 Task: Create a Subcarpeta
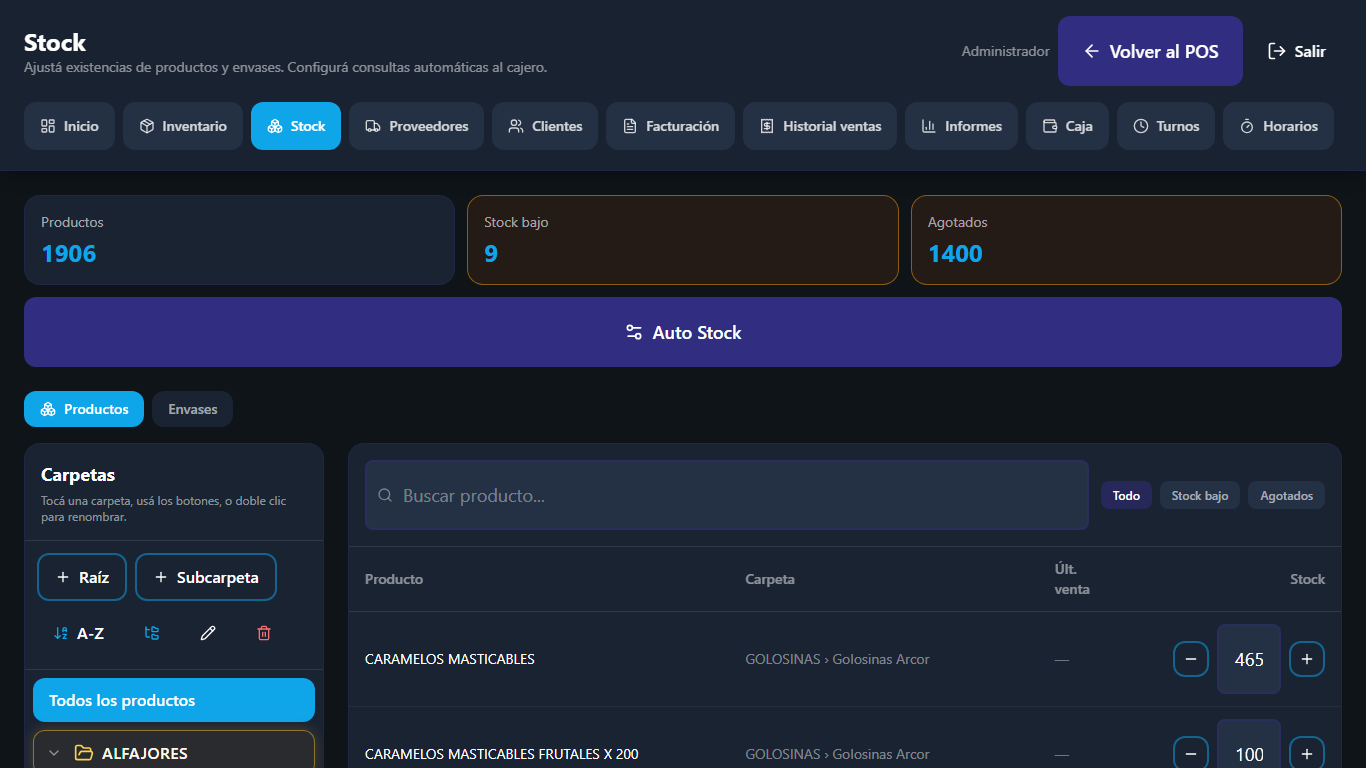click(206, 577)
